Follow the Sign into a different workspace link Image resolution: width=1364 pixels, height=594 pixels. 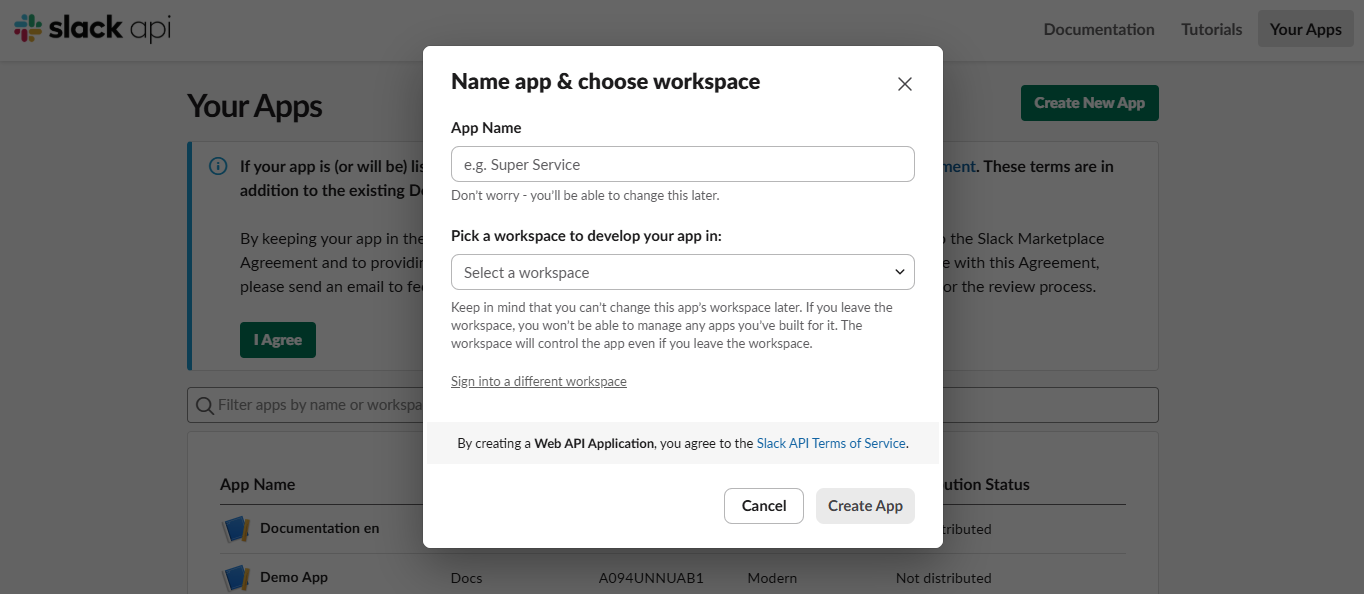(538, 381)
